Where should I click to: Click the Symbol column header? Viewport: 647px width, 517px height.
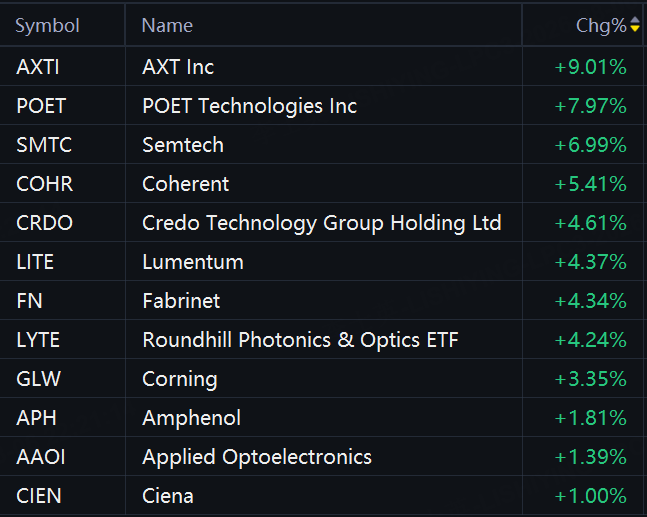[x=47, y=26]
